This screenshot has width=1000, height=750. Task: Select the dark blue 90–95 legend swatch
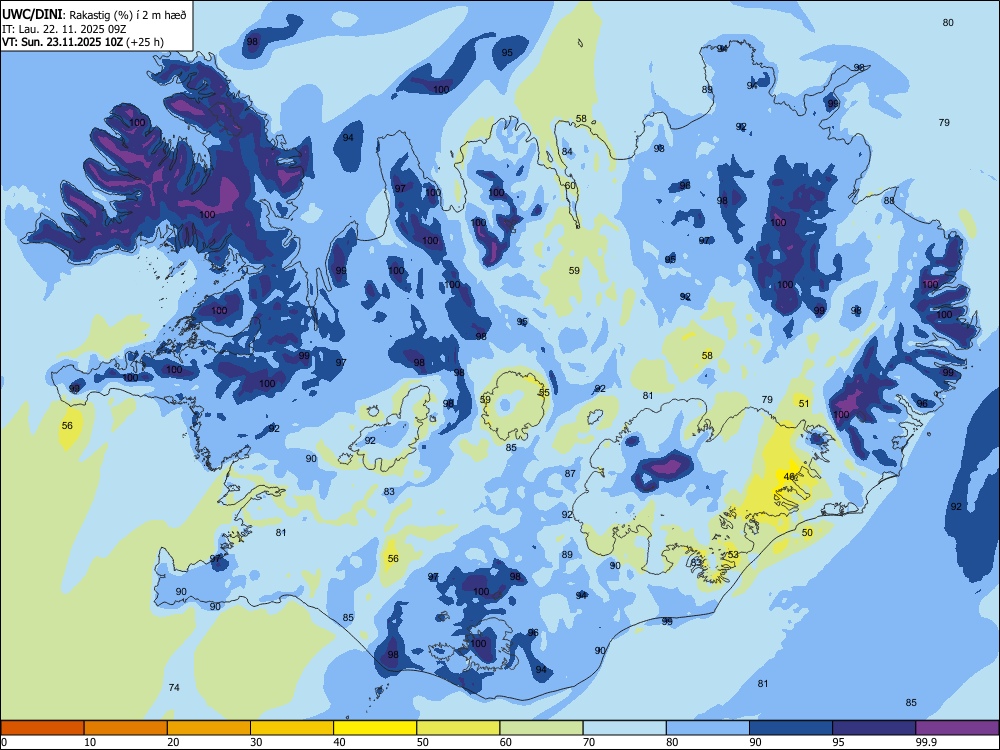click(791, 728)
